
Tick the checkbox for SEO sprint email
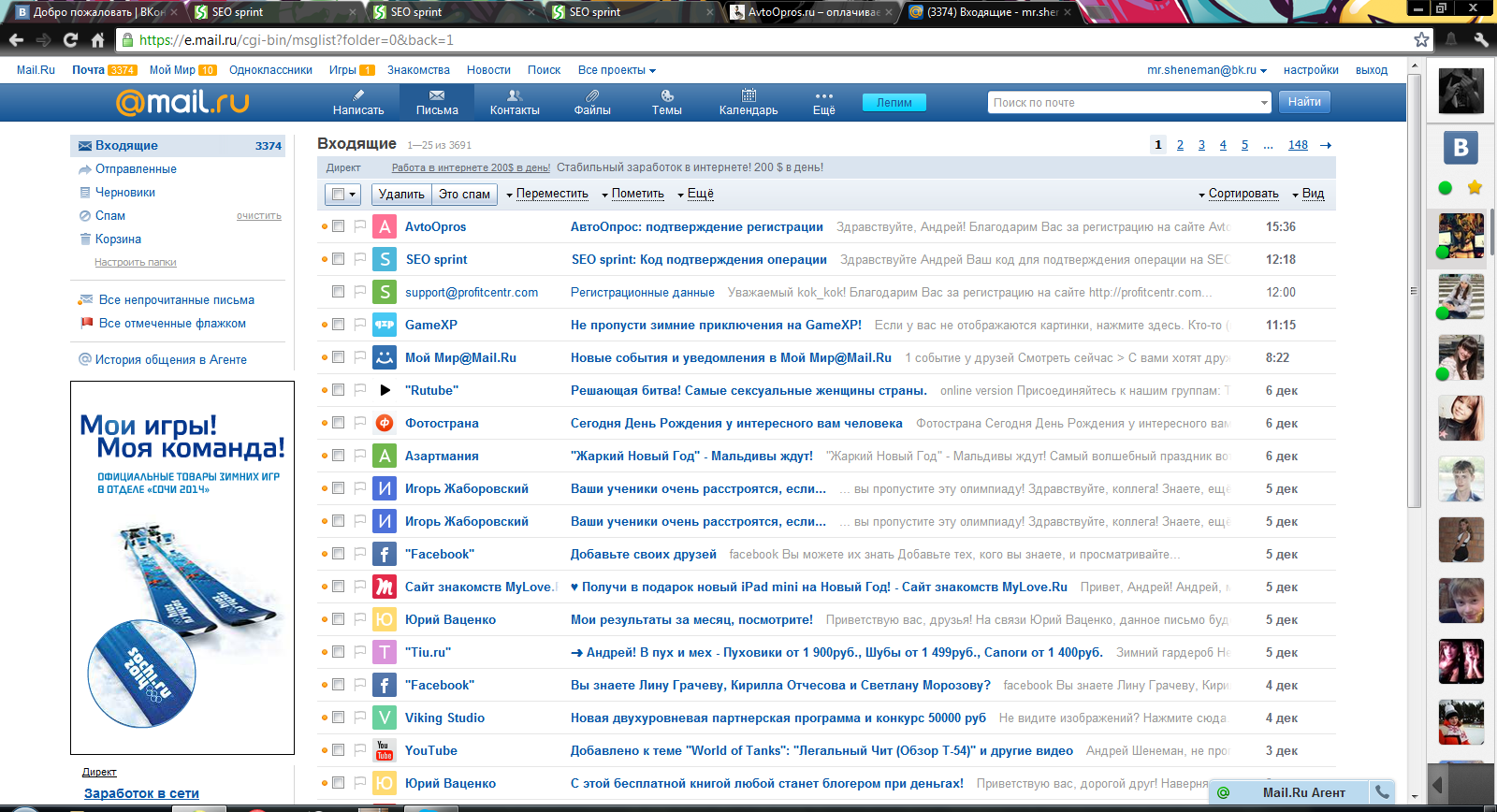coord(338,259)
